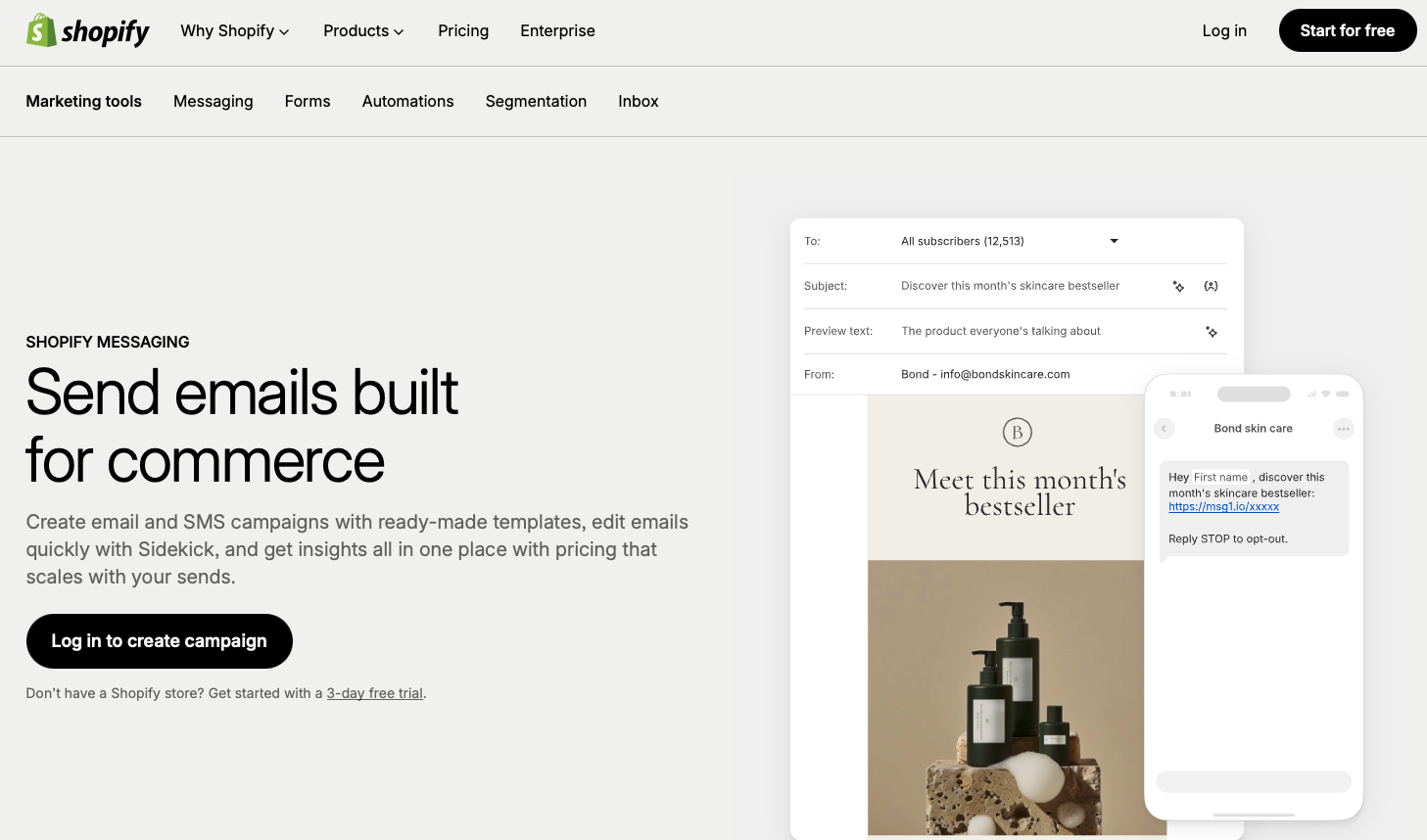Viewport: 1427px width, 840px height.
Task: Open the Segmentation tab
Action: 536,102
